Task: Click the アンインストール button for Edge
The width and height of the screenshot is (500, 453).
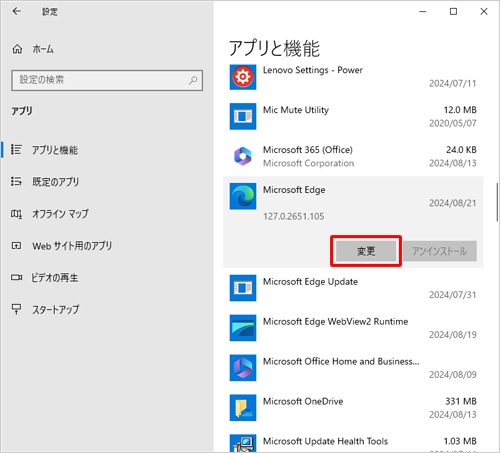Action: [440, 251]
